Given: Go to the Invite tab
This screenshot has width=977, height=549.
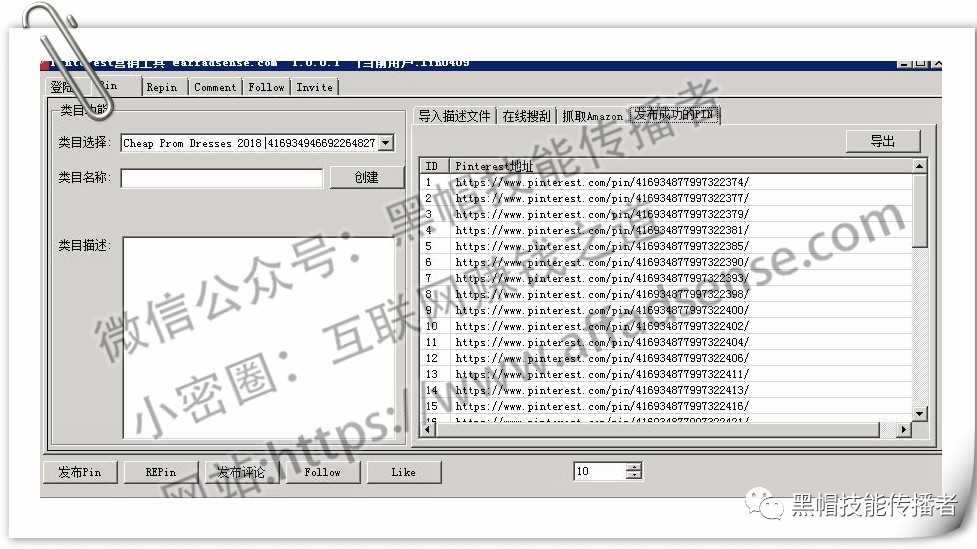Looking at the screenshot, I should [315, 87].
